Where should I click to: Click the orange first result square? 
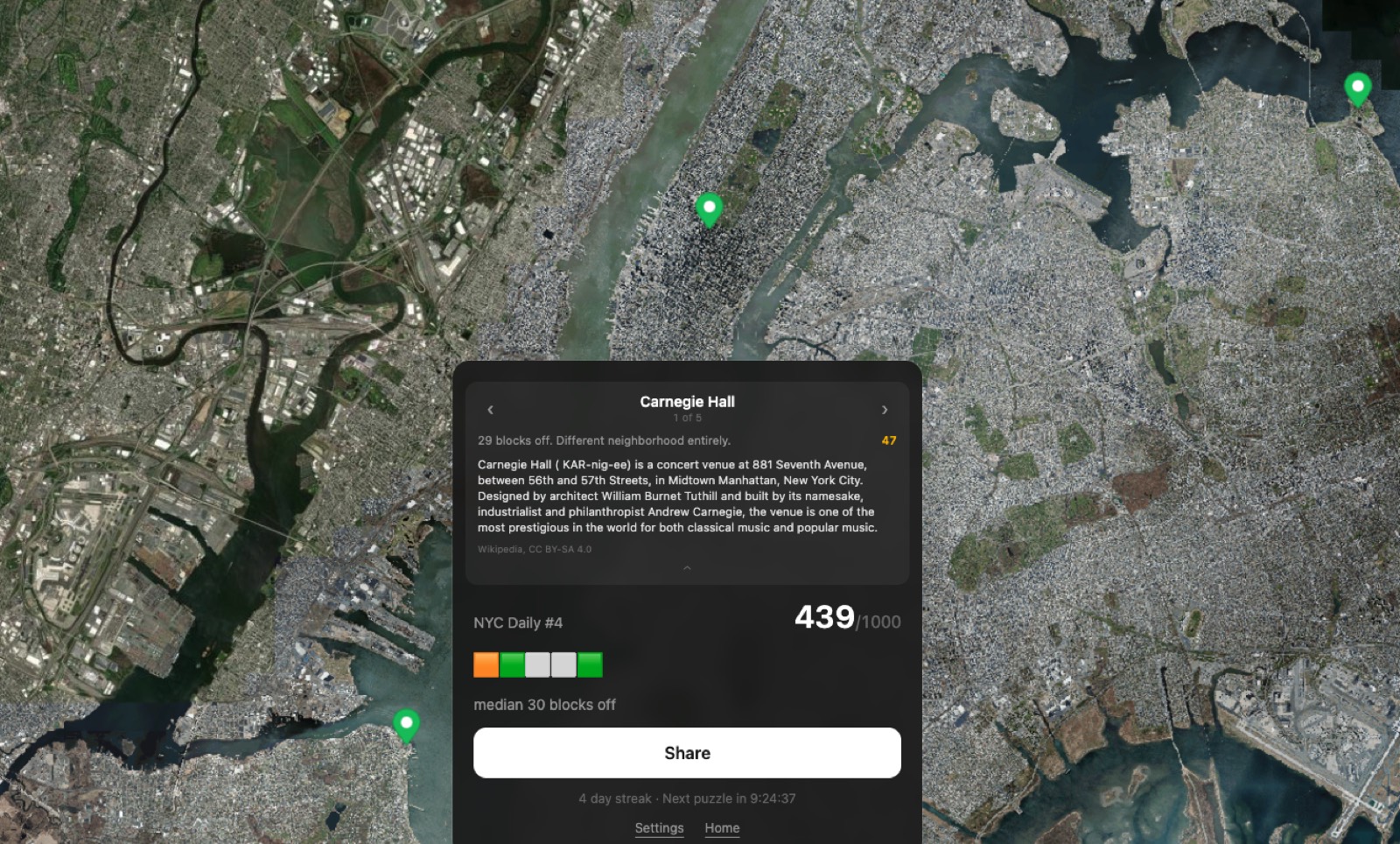pyautogui.click(x=486, y=665)
